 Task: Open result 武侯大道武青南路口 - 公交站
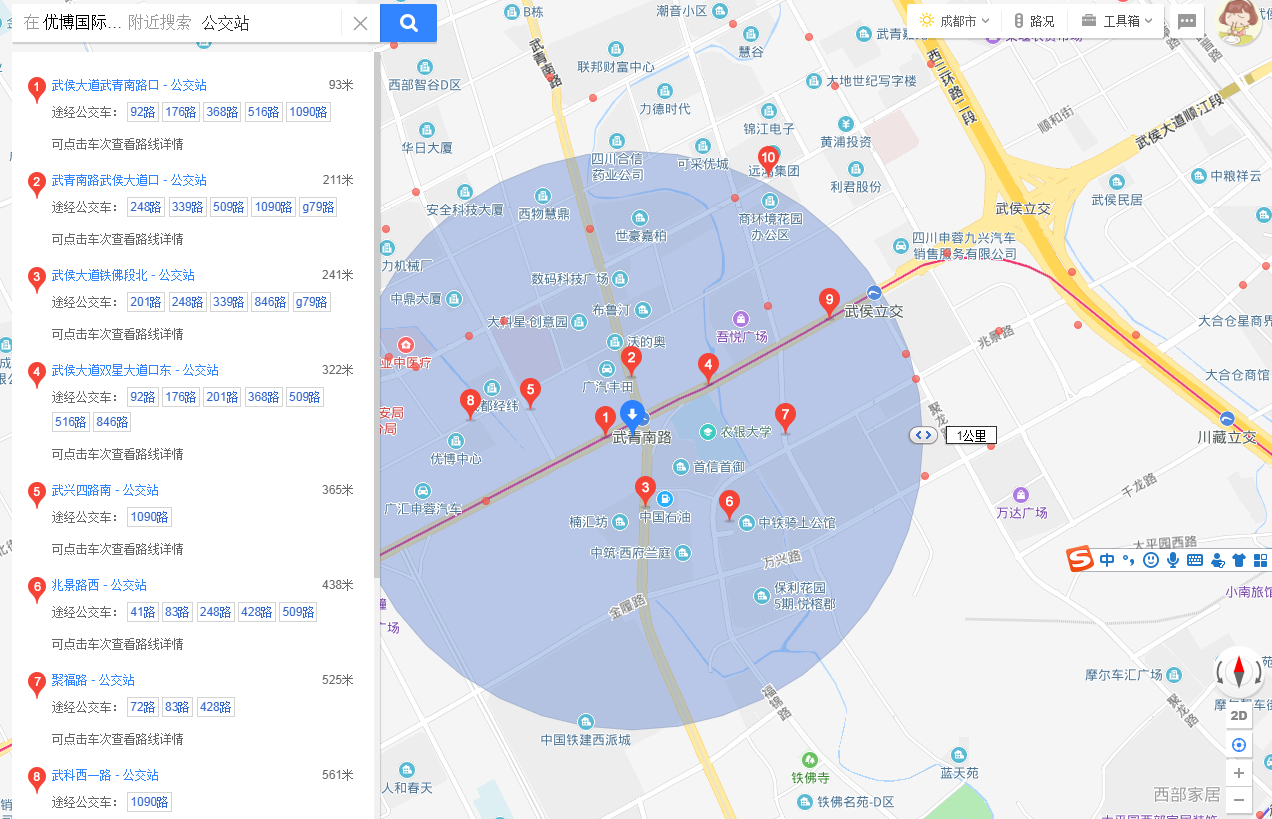pos(129,85)
